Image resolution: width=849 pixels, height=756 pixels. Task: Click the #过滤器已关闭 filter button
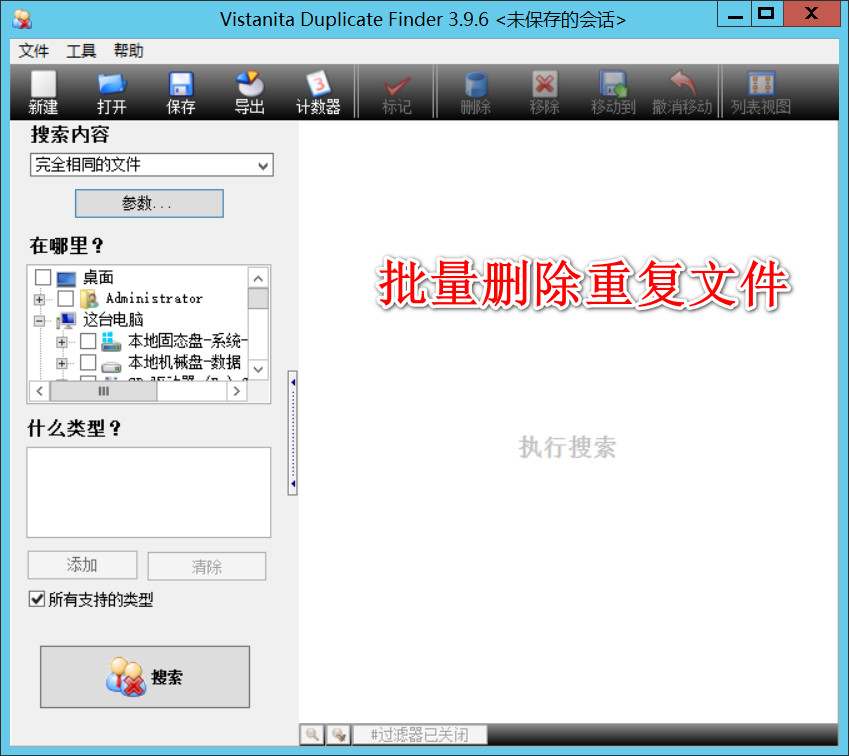coord(420,735)
